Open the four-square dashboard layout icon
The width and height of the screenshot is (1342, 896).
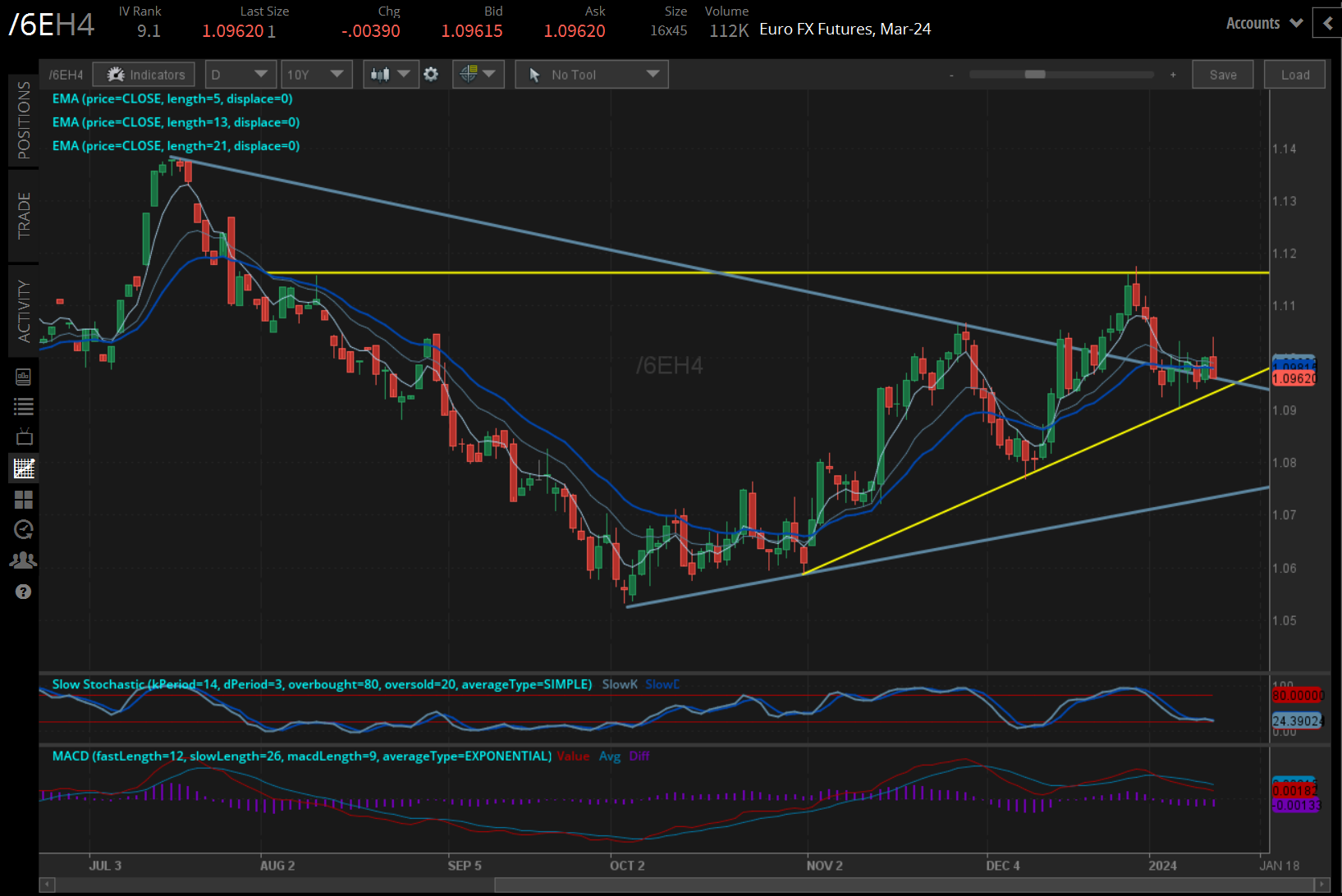coord(24,500)
